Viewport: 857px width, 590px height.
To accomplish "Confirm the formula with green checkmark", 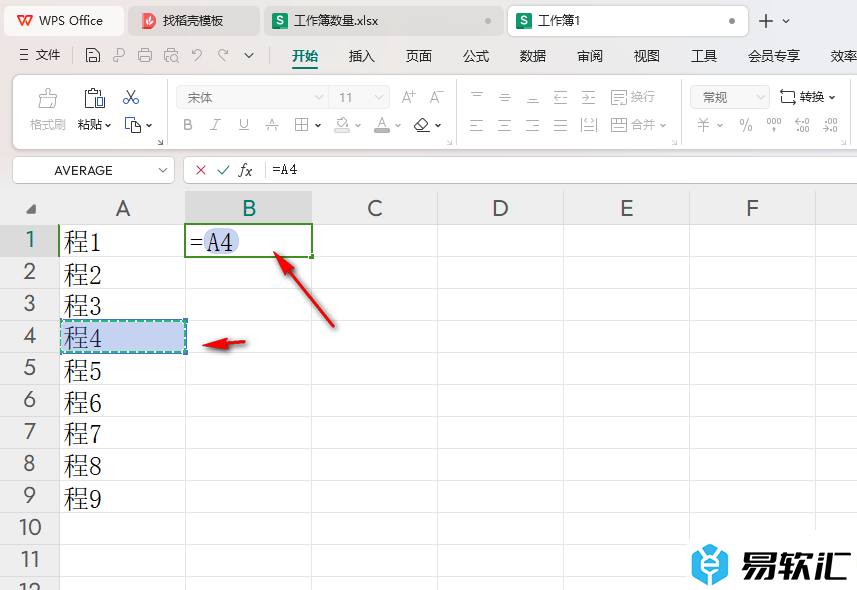I will 223,170.
